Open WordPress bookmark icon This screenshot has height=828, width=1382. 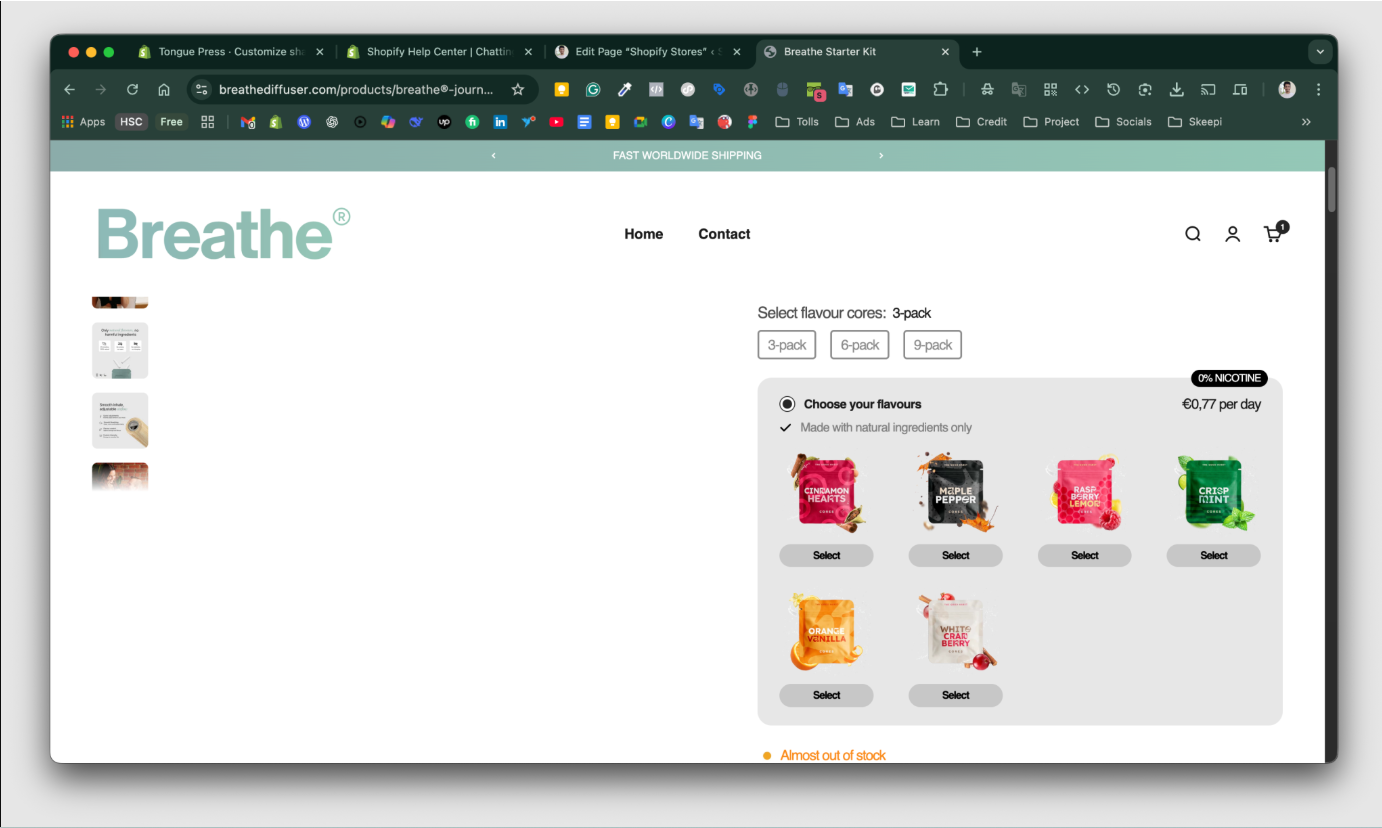tap(304, 122)
